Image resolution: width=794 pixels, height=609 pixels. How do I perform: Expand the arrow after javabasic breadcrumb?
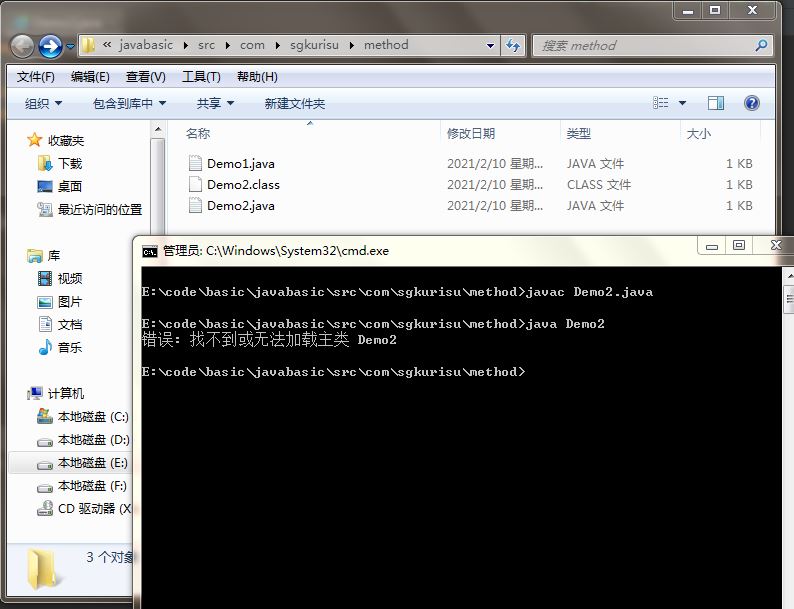(x=186, y=46)
